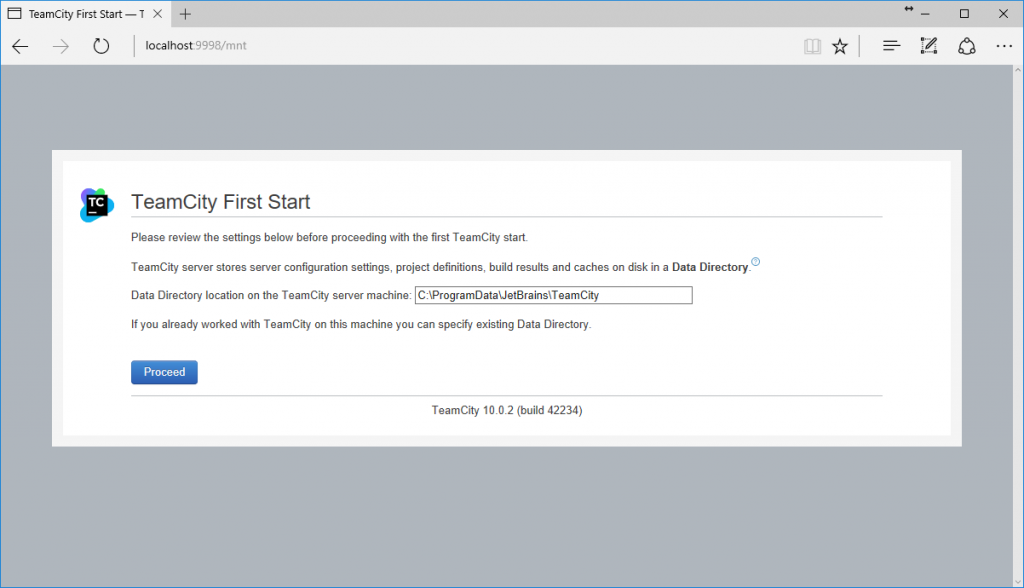Reload the page with the refresh icon
Screen dimensions: 1024x588
(x=101, y=46)
